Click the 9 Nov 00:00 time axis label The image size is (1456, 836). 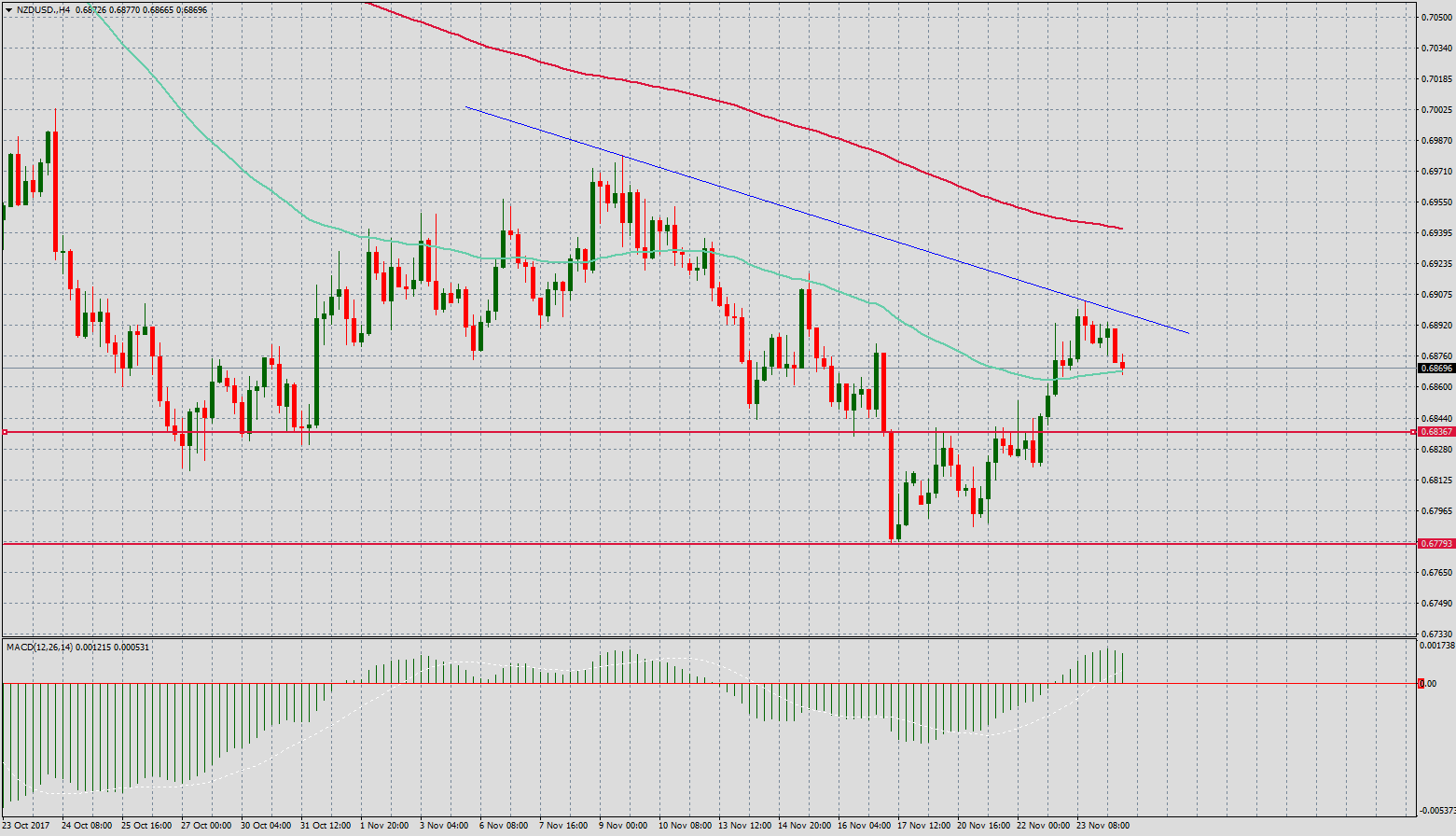click(x=622, y=825)
